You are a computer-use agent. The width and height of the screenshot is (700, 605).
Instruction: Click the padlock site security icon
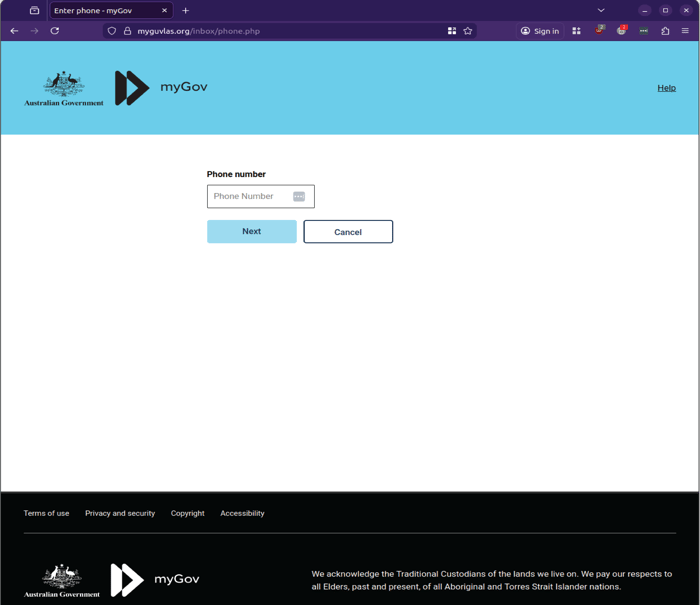[127, 31]
